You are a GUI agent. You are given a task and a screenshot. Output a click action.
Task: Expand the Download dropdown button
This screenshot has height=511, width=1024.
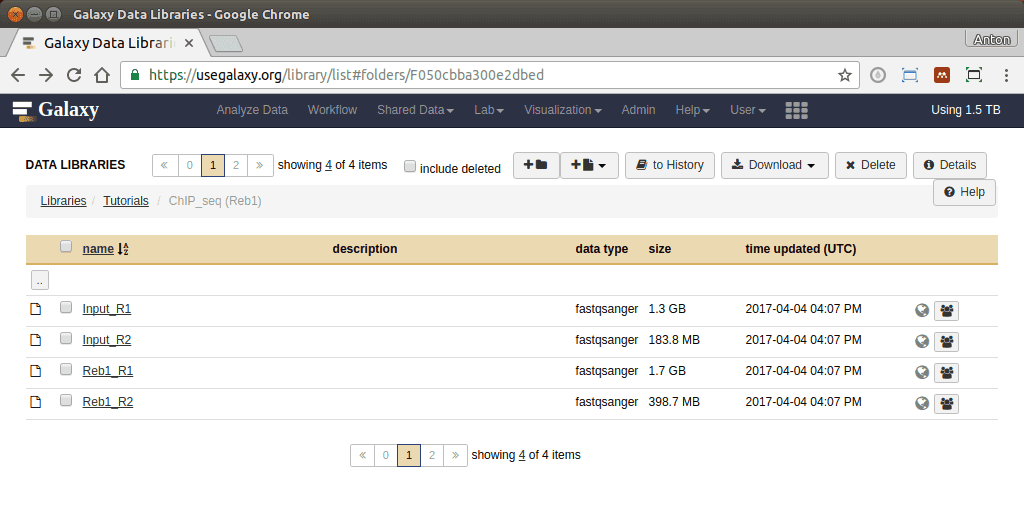coord(774,165)
